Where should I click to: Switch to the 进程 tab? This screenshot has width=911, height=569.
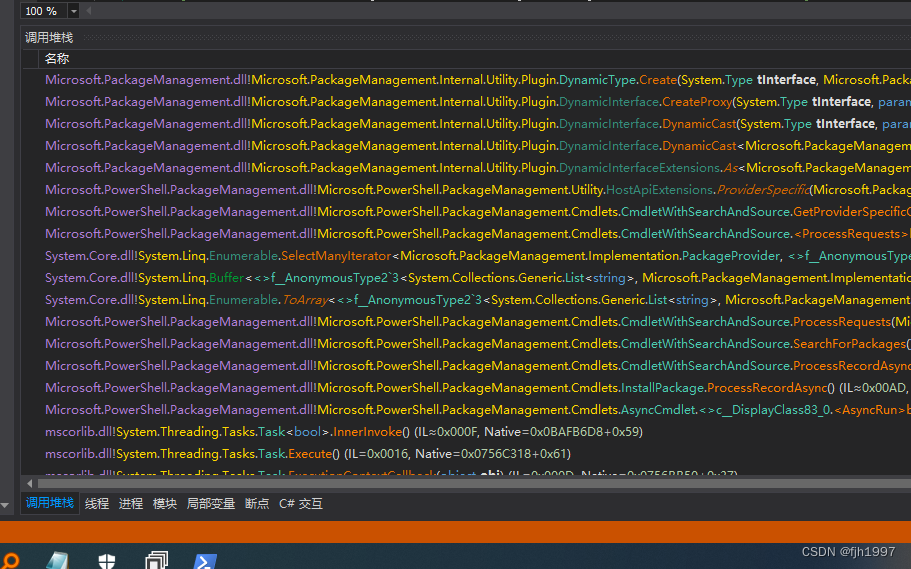pyautogui.click(x=131, y=504)
